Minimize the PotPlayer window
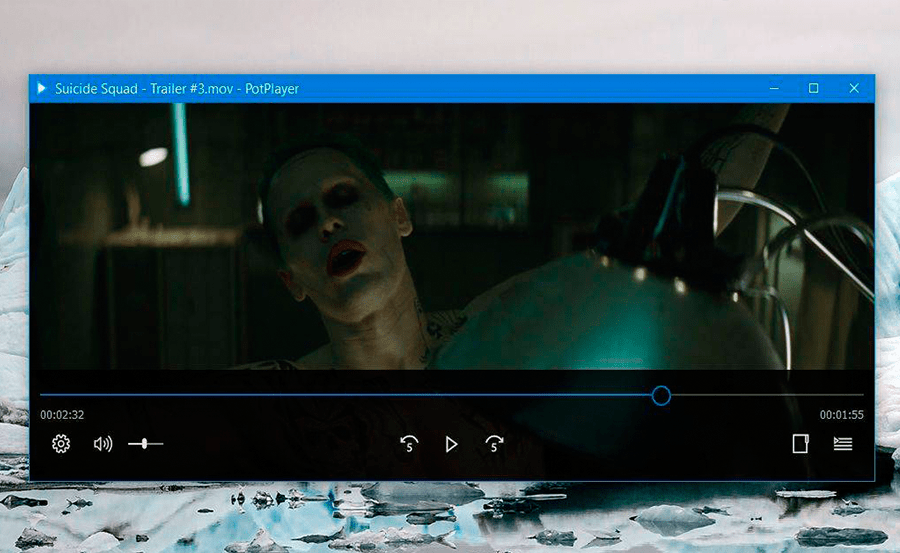 click(774, 88)
